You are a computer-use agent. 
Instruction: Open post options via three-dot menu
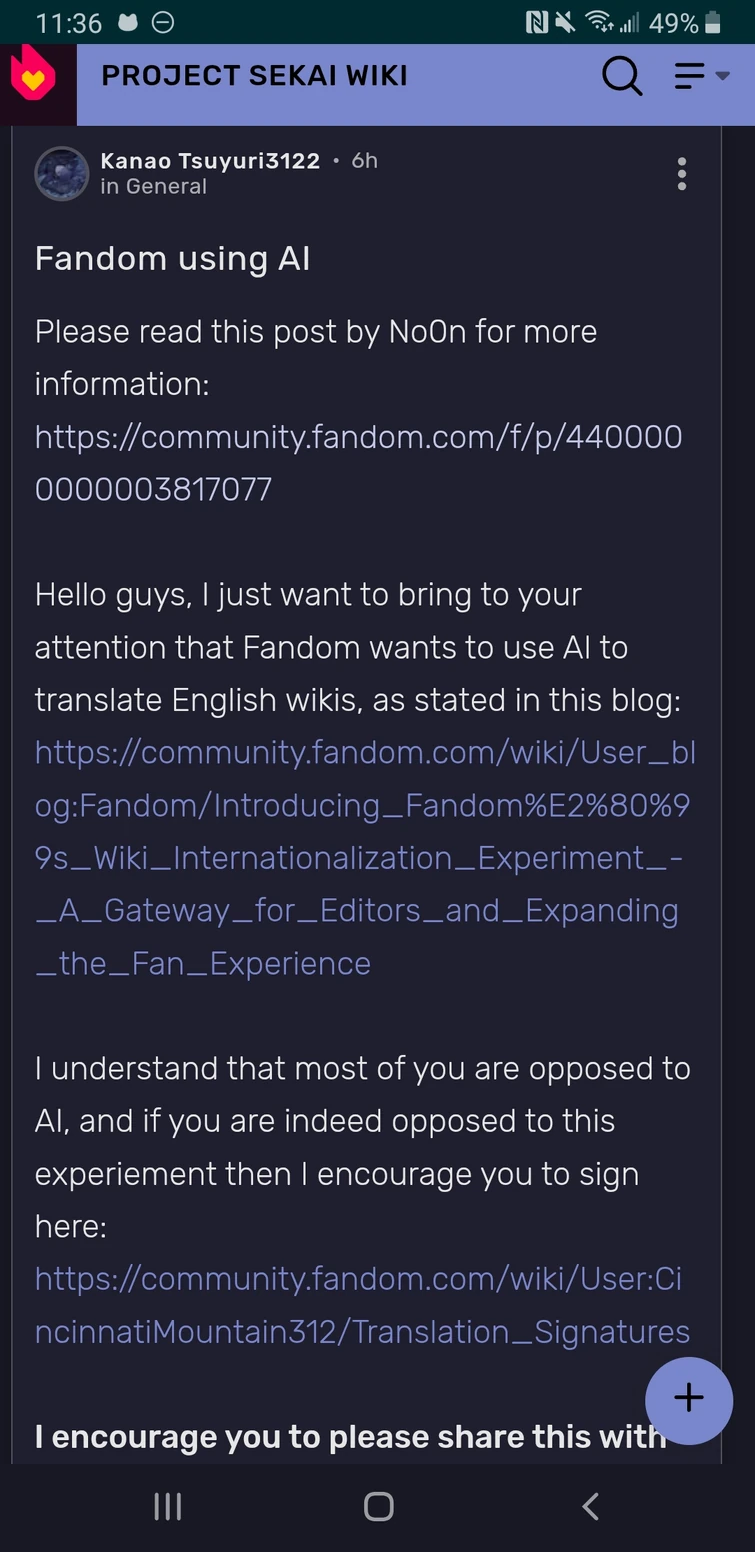pyautogui.click(x=682, y=174)
